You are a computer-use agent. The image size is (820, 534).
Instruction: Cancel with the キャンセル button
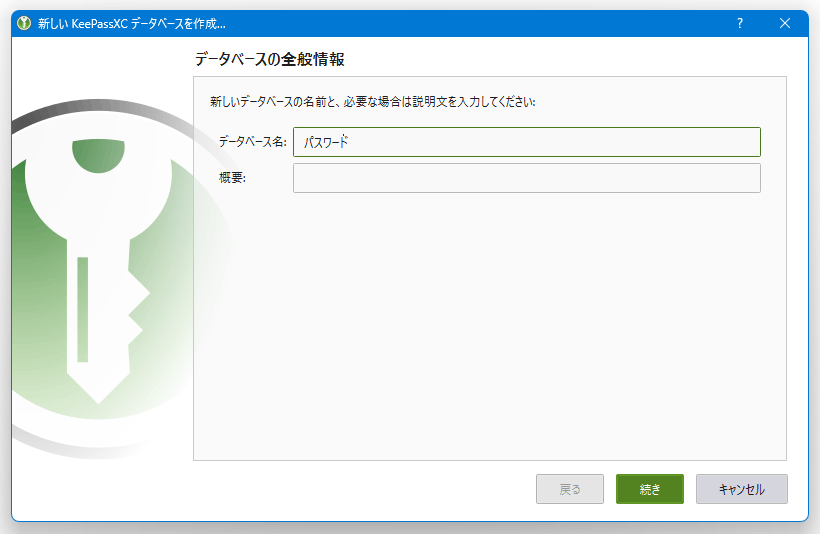[742, 489]
